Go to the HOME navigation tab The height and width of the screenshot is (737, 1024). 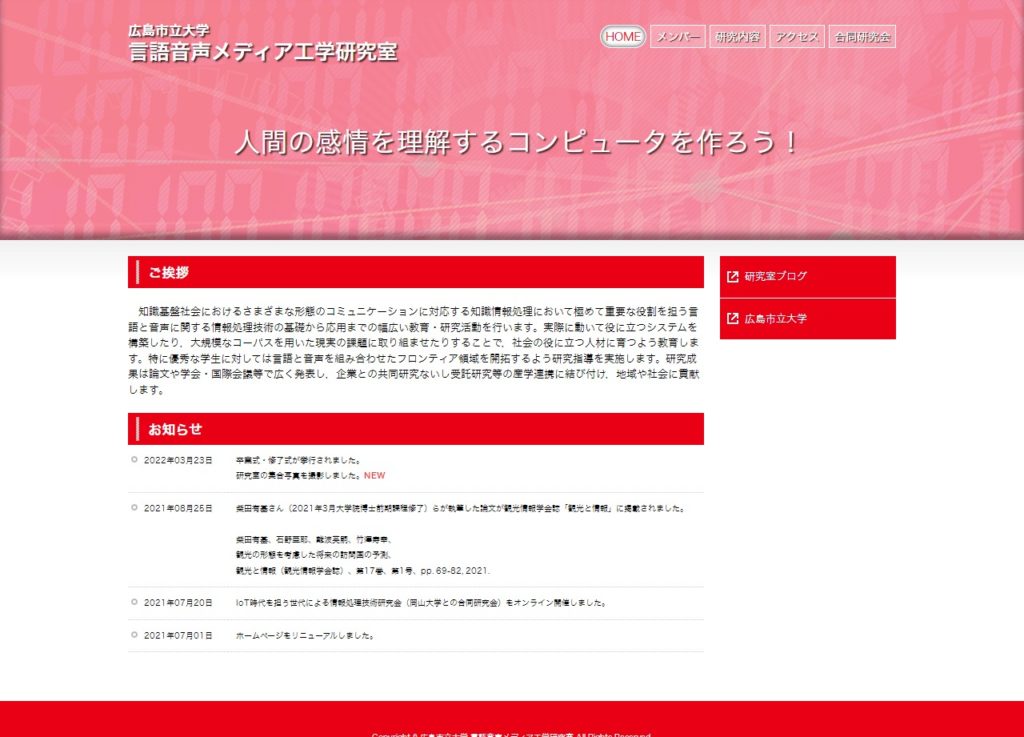[x=623, y=37]
